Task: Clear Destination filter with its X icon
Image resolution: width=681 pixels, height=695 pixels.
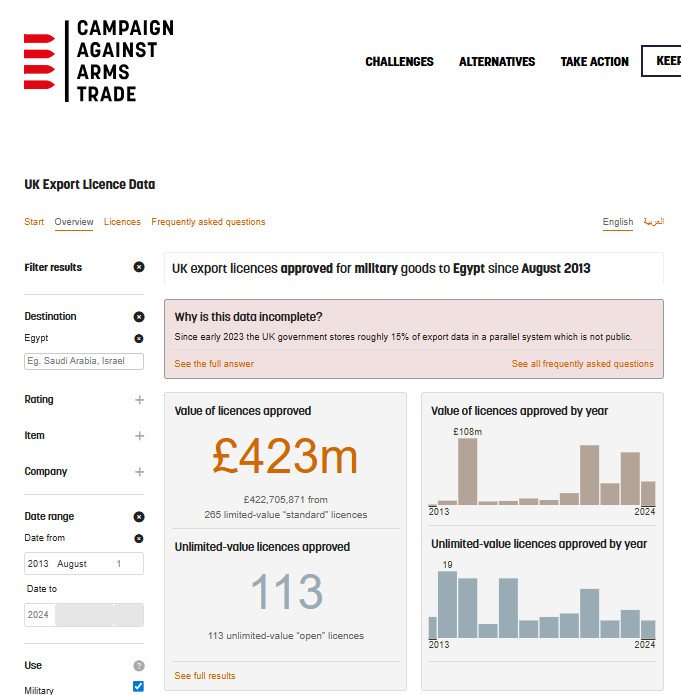Action: 139,316
